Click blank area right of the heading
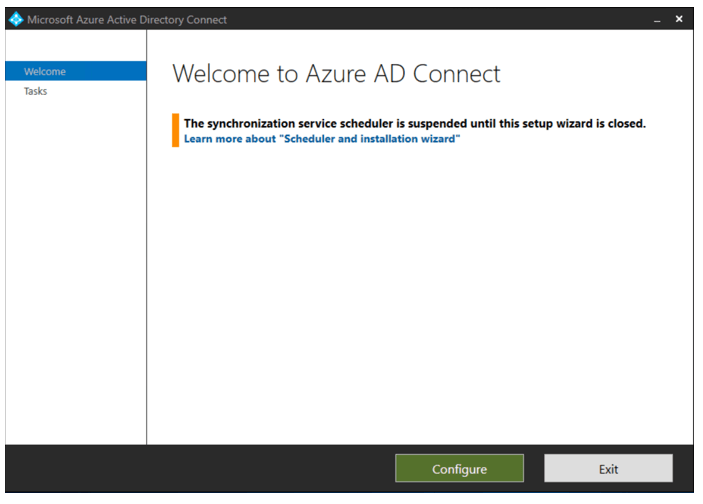Screen dimensions: 703x504 [600, 73]
